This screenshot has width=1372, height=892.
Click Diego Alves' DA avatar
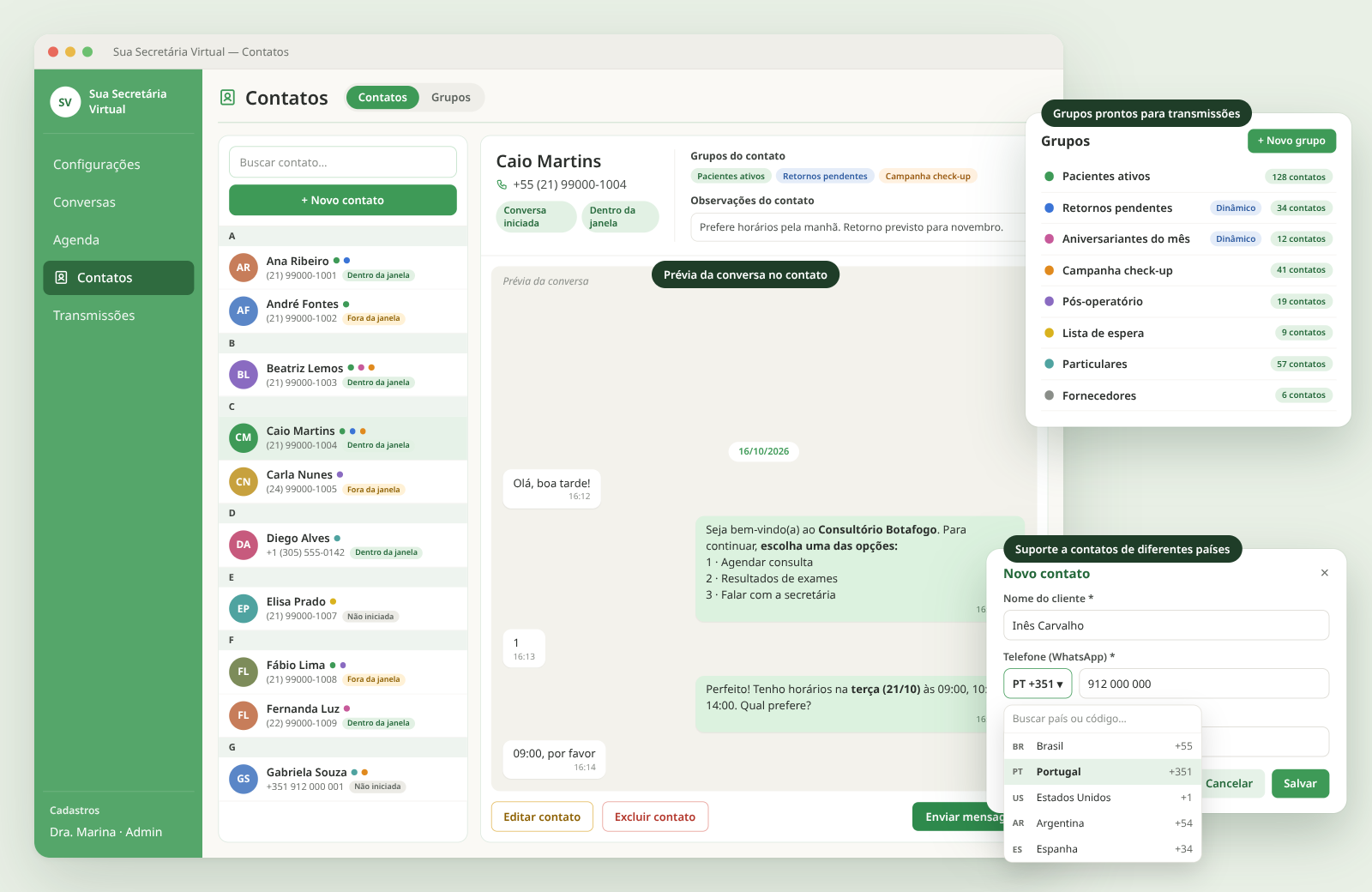[x=244, y=545]
